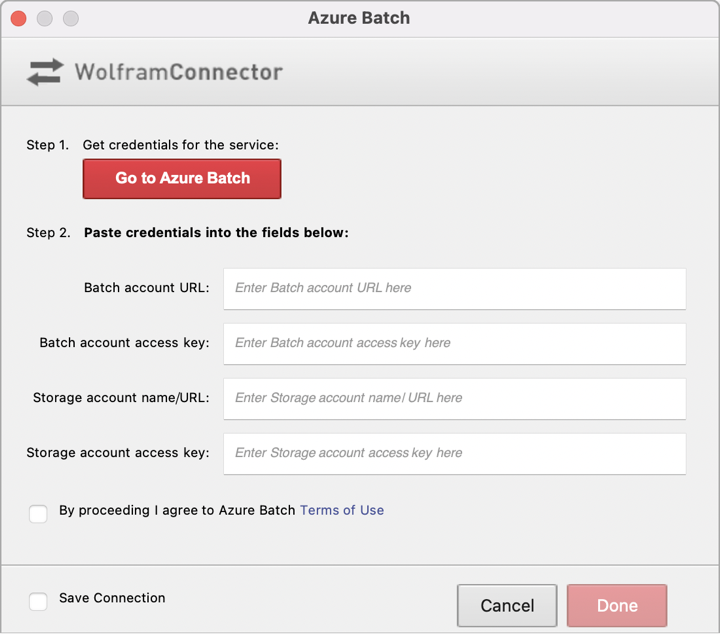The image size is (720, 634).
Task: Click the WolframConnector brand text
Action: tap(179, 72)
